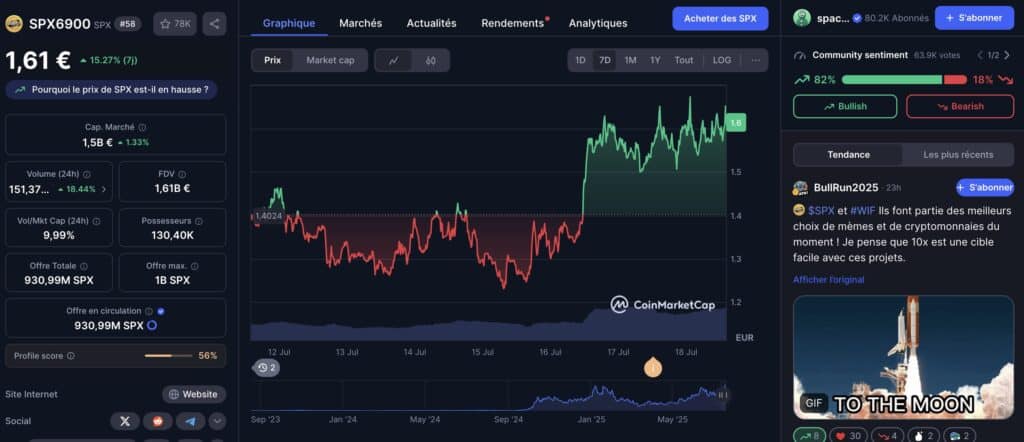Go to previous Community sentiment page
1024x442 pixels.
pyautogui.click(x=980, y=55)
